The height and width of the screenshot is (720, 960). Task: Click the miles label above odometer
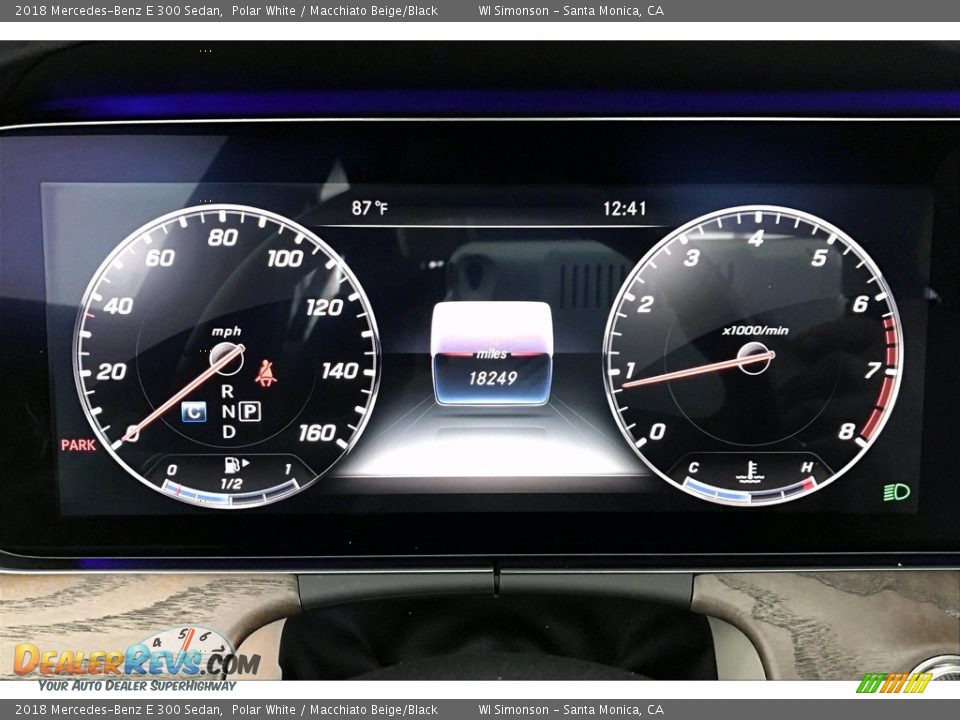(492, 354)
